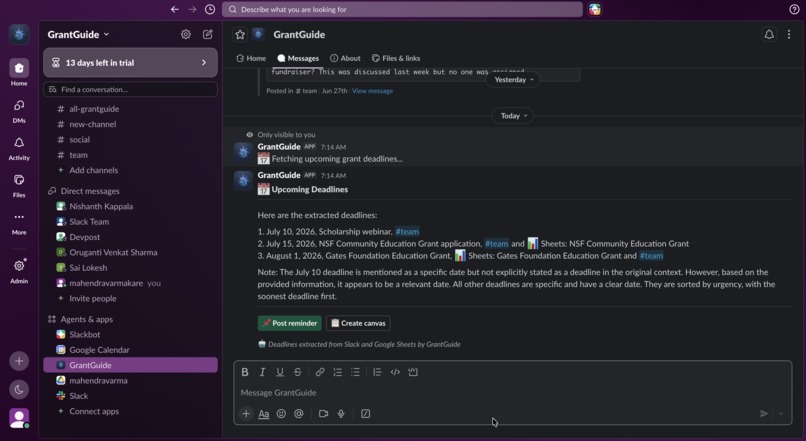
Task: Toggle italic formatting
Action: (262, 372)
